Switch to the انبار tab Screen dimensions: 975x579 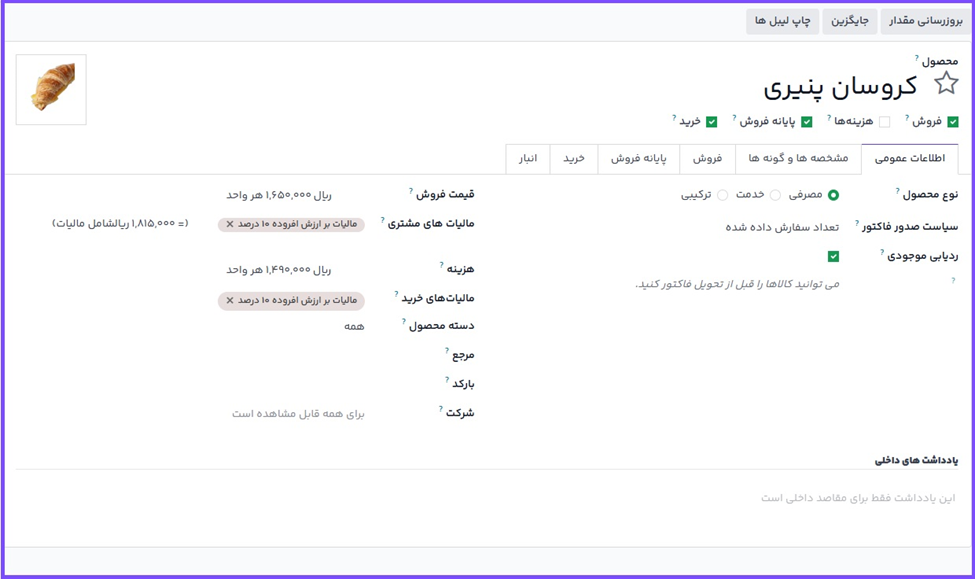tap(528, 159)
